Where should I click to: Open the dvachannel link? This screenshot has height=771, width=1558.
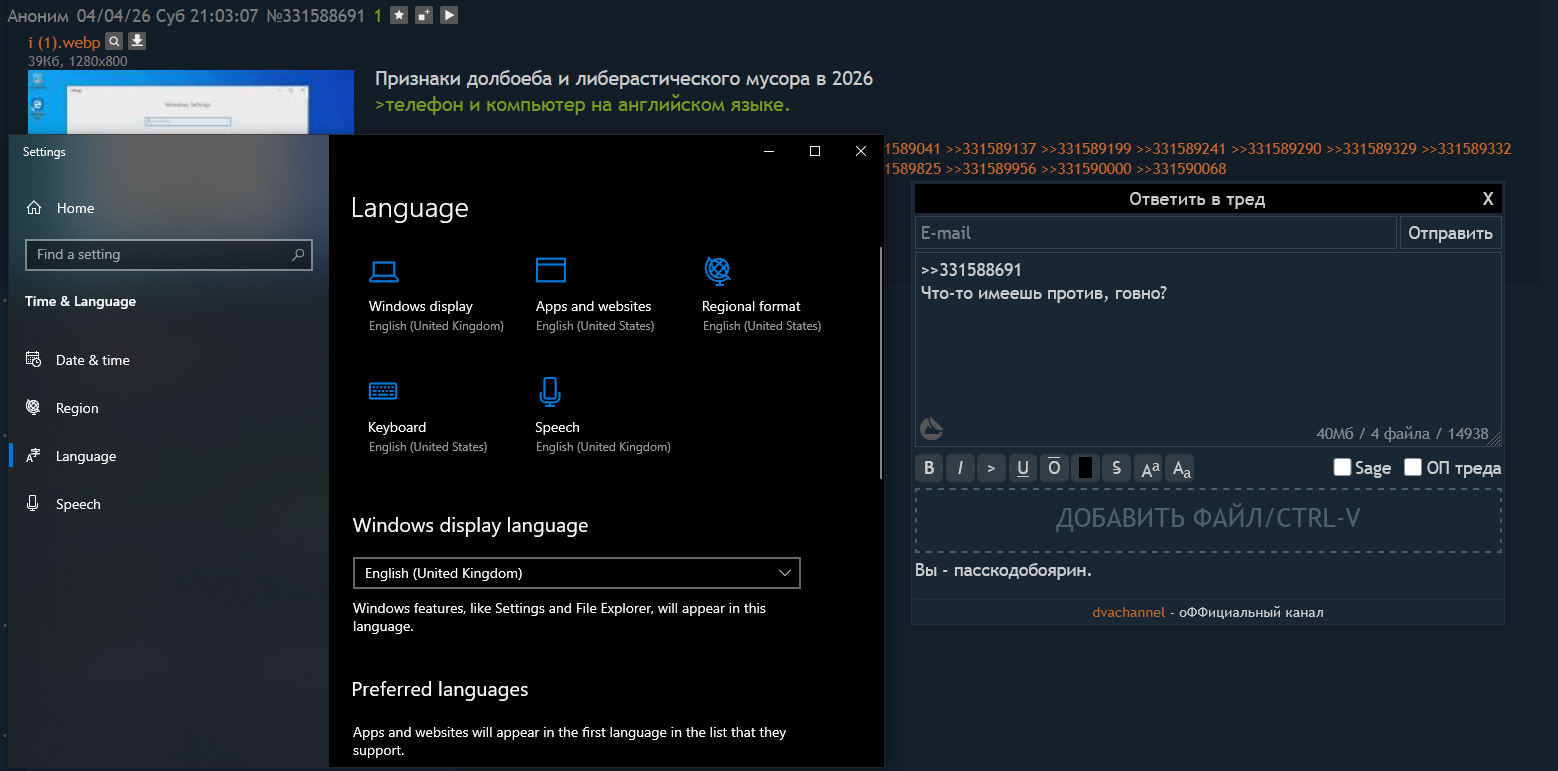pyautogui.click(x=1128, y=612)
